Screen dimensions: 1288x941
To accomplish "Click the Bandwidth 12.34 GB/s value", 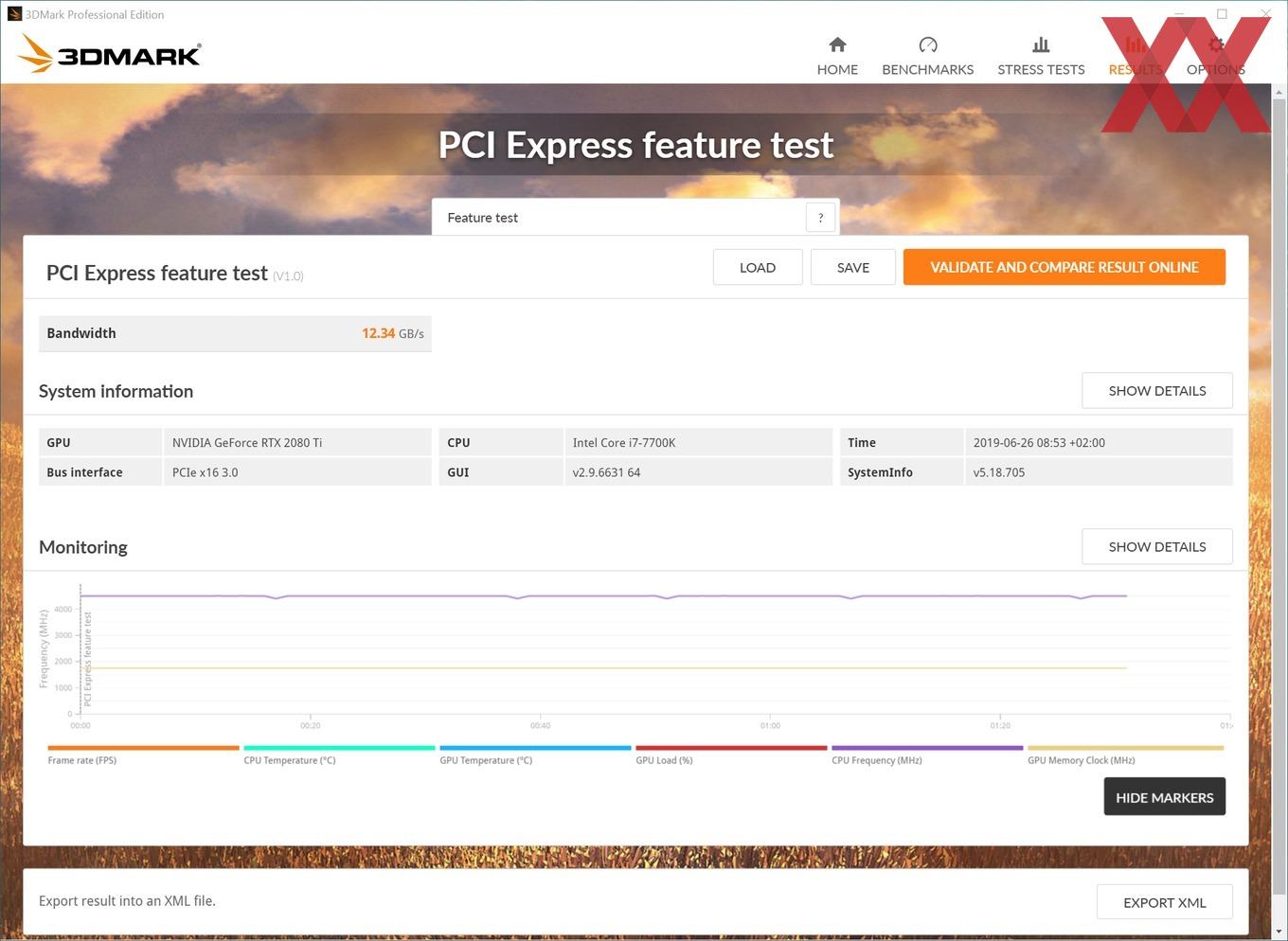I will [392, 333].
